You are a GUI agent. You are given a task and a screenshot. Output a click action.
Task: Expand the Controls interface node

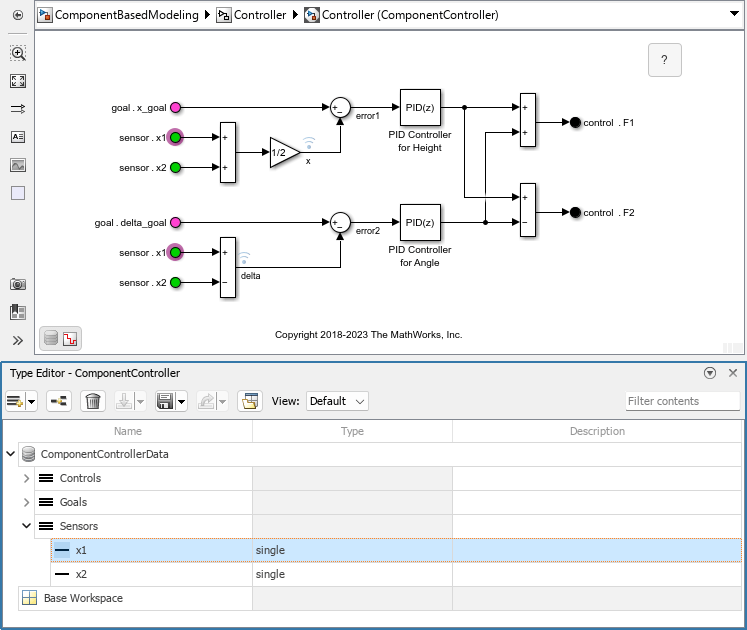[x=27, y=478]
